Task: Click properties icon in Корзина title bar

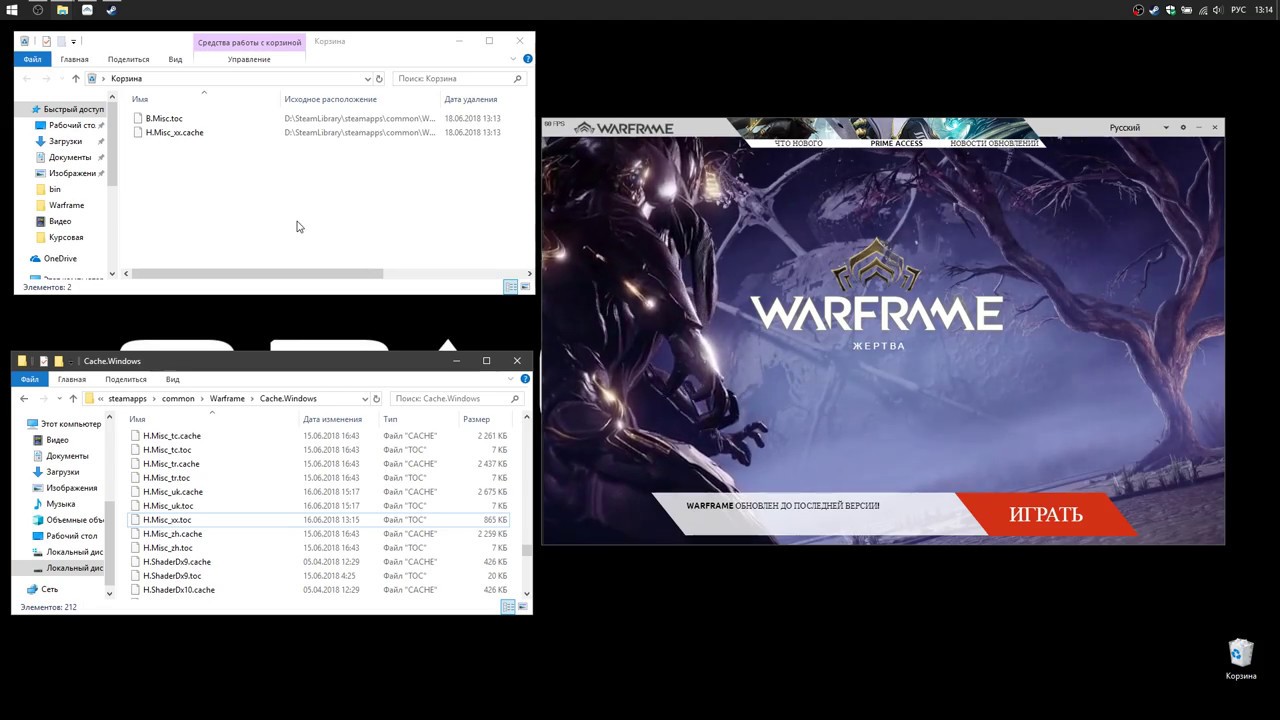Action: pos(46,42)
